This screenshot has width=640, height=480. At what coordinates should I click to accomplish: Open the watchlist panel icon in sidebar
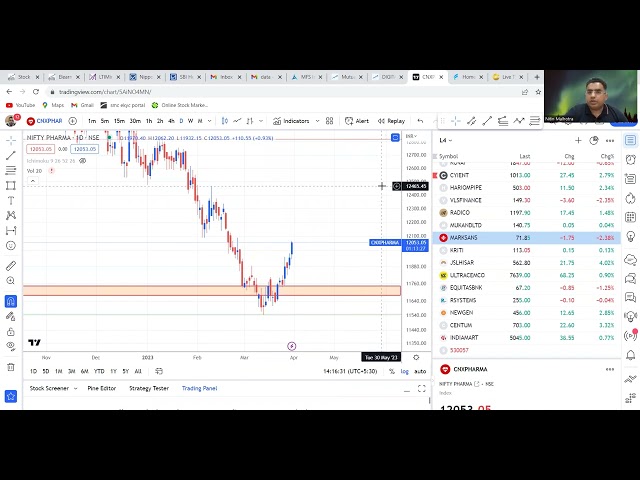630,140
